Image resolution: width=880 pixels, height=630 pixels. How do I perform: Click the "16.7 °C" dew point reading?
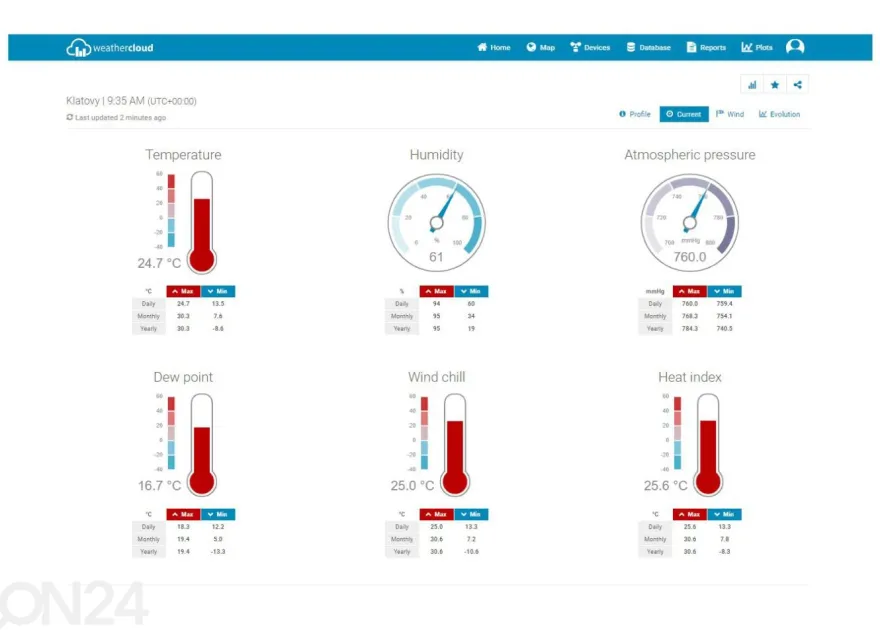tap(159, 485)
